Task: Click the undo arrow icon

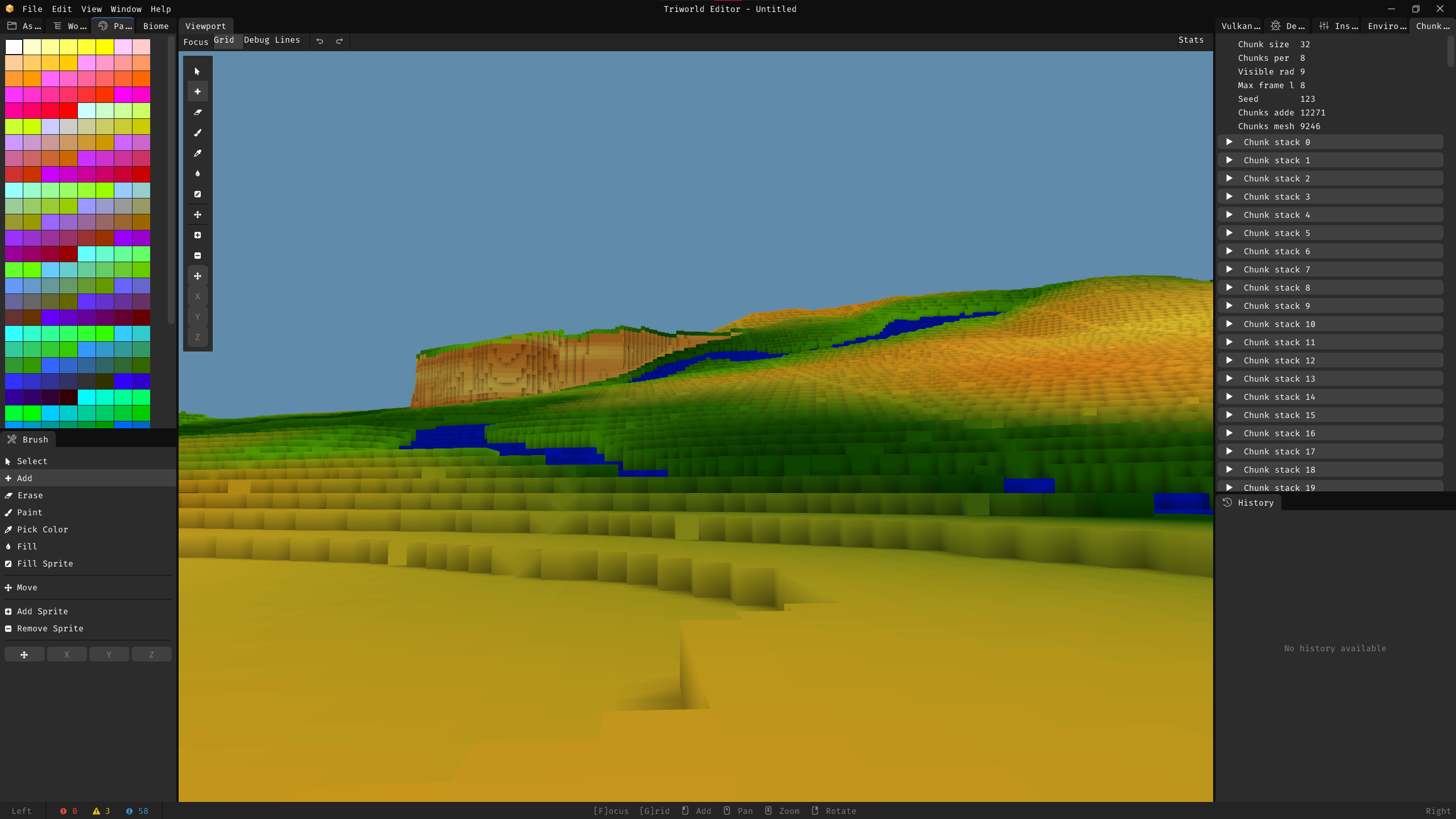Action: coord(320,41)
